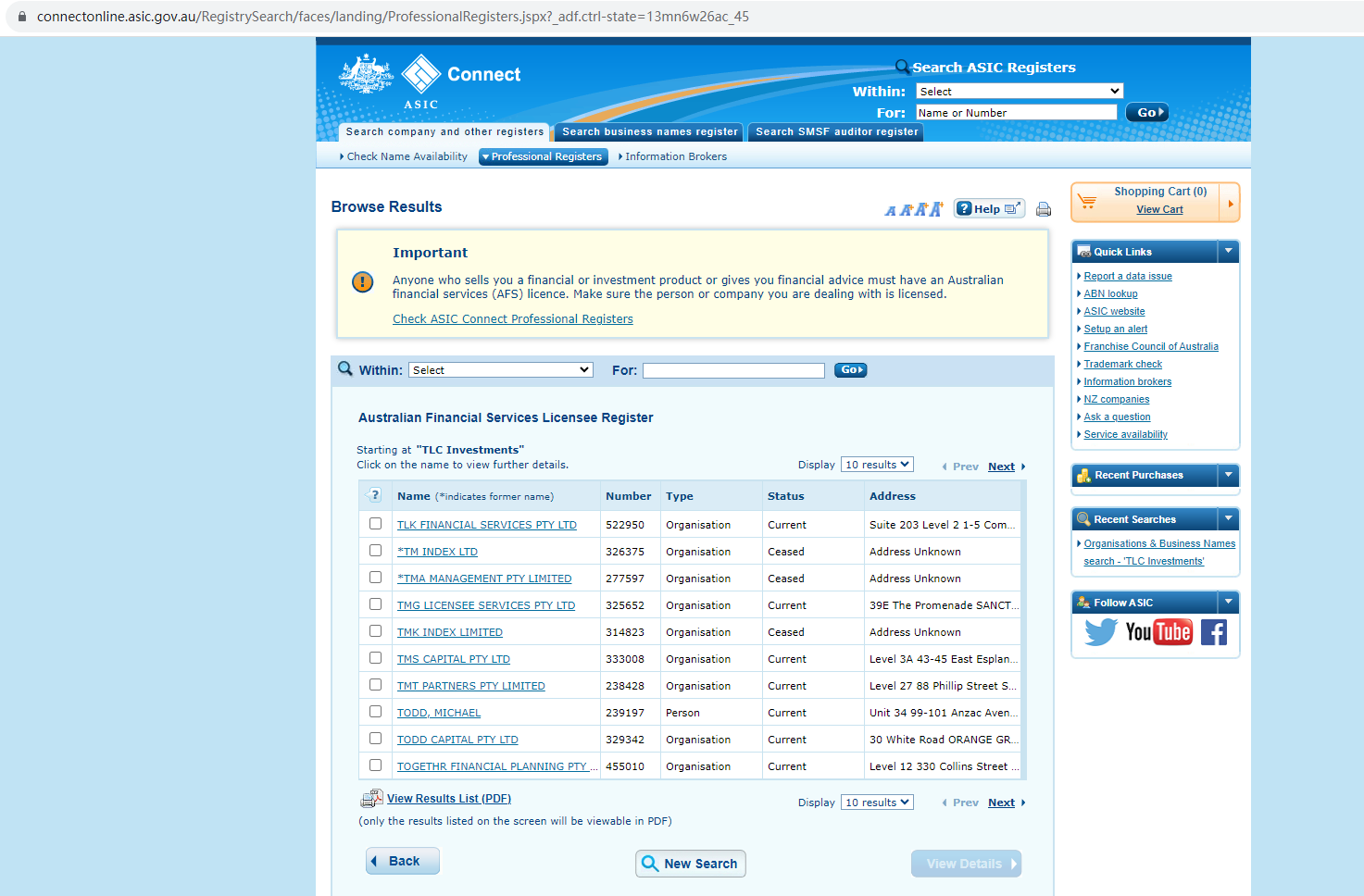Screen dimensions: 1364x896
Task: Click the Go button in the header search
Action: [x=1146, y=113]
